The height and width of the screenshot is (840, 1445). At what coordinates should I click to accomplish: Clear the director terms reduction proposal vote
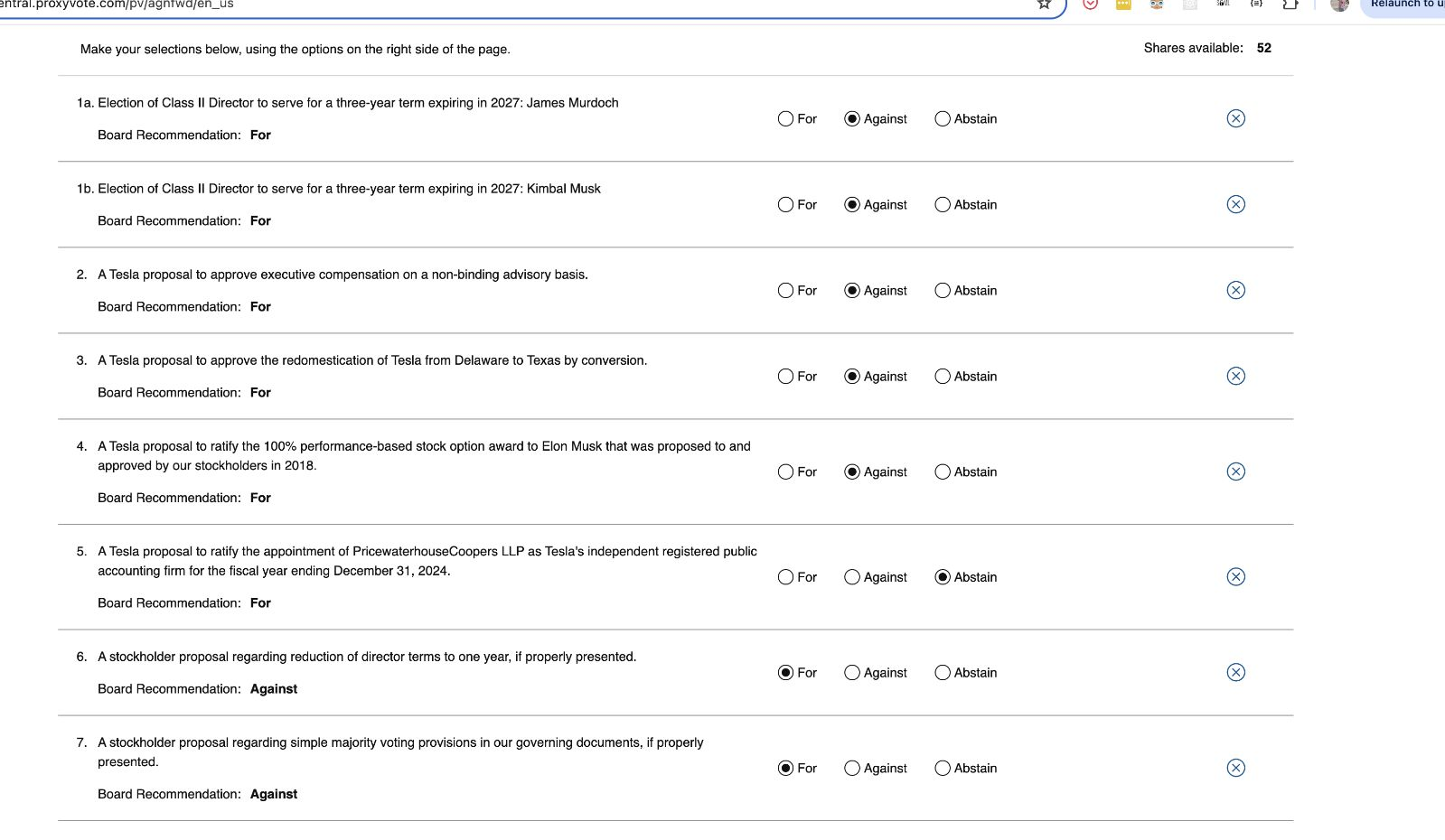point(1235,672)
